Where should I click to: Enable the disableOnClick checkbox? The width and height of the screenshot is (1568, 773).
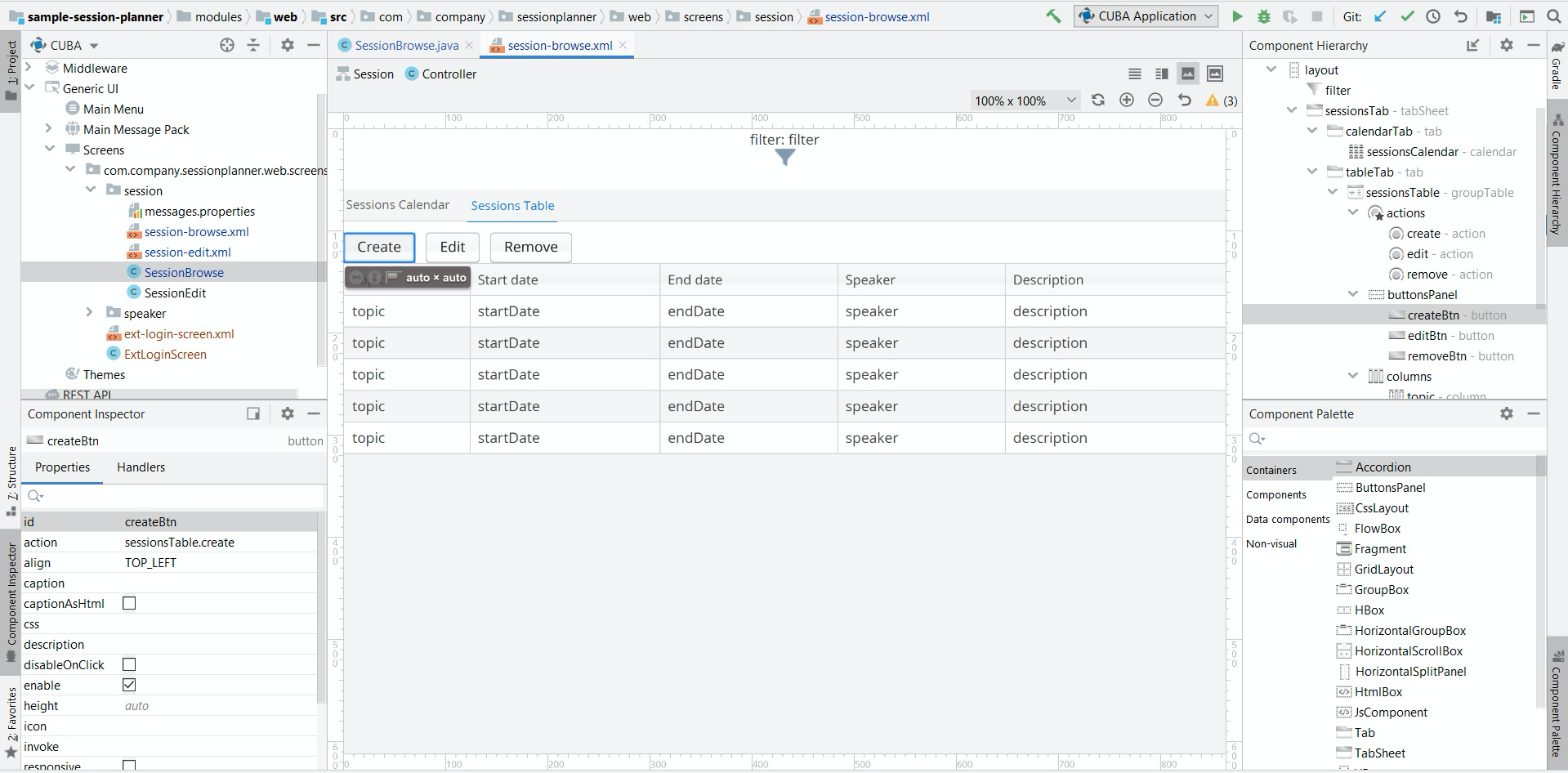(x=129, y=664)
